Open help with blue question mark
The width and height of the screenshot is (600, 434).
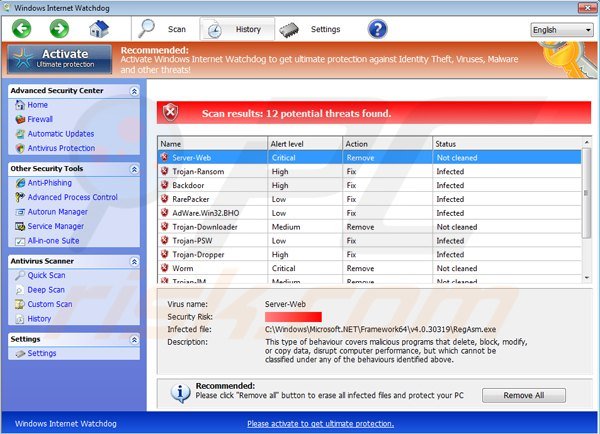coord(377,29)
